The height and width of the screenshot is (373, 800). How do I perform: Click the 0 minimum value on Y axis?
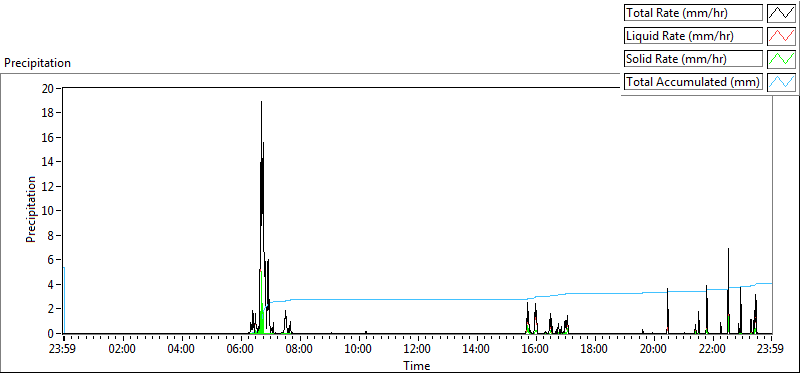point(51,333)
